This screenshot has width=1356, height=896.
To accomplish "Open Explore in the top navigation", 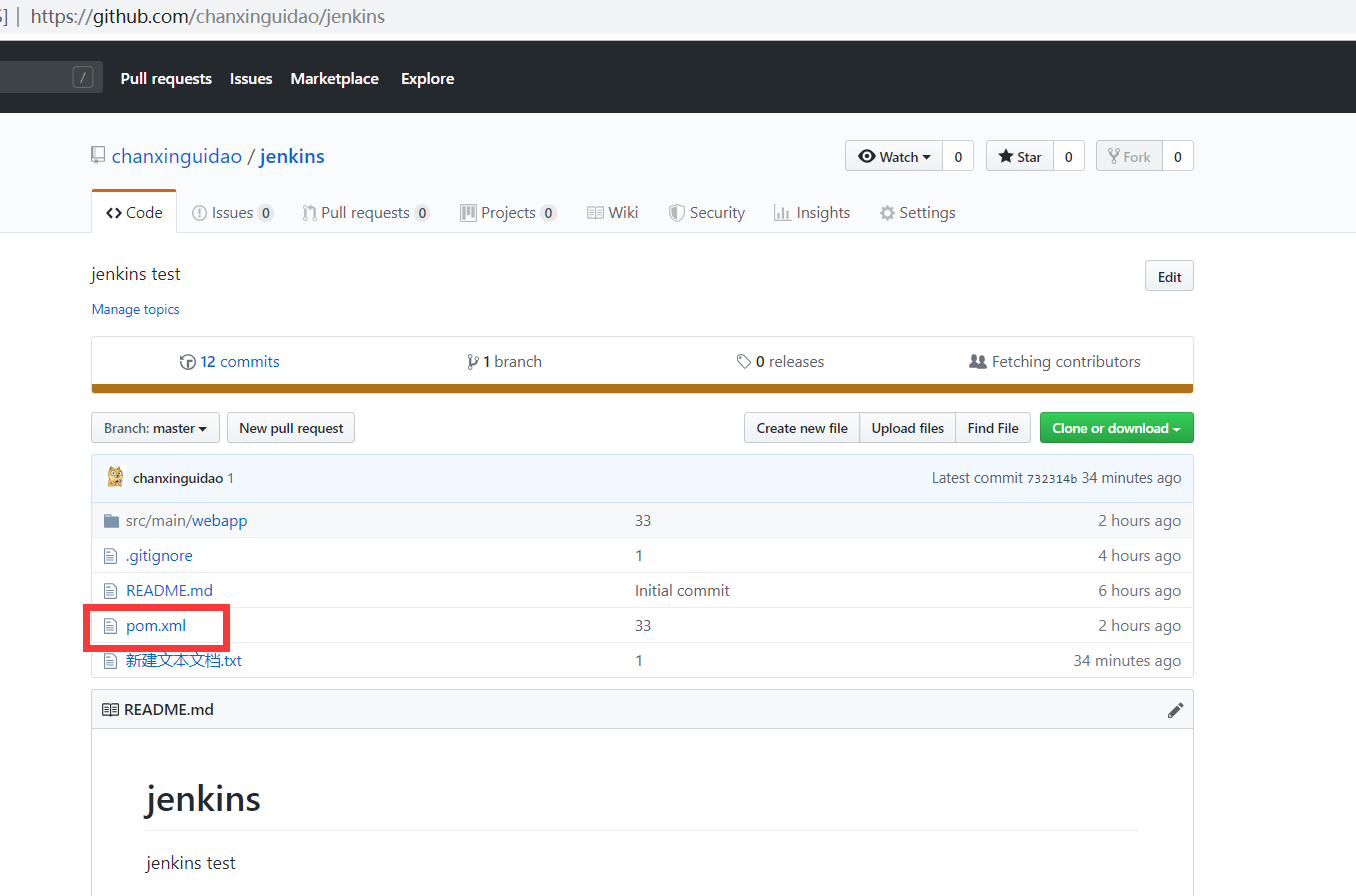I will coord(427,78).
